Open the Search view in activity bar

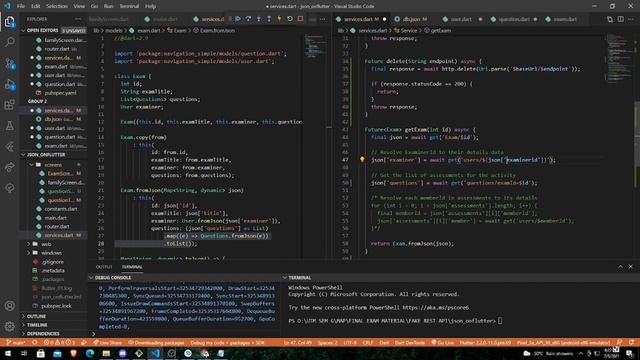pyautogui.click(x=9, y=42)
